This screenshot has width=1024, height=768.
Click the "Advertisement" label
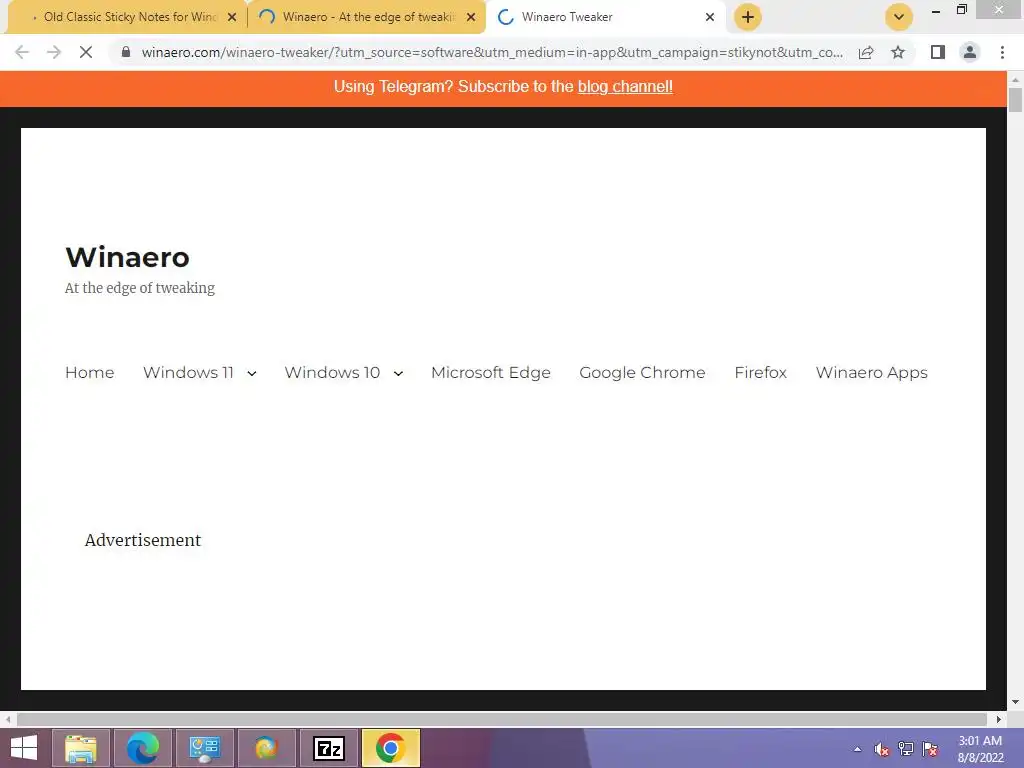click(x=143, y=540)
